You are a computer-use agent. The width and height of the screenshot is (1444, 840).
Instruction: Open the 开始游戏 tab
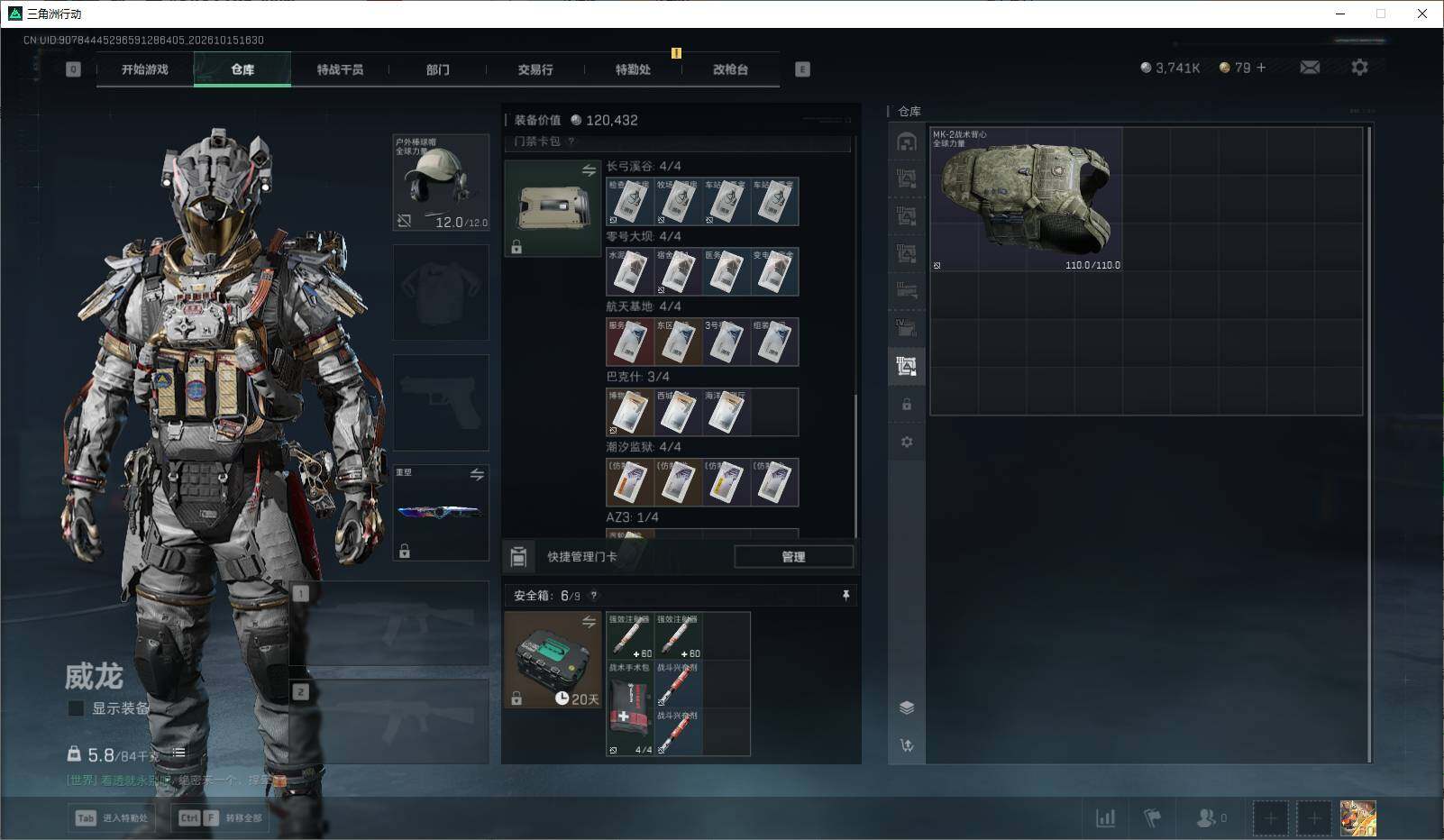click(x=145, y=69)
